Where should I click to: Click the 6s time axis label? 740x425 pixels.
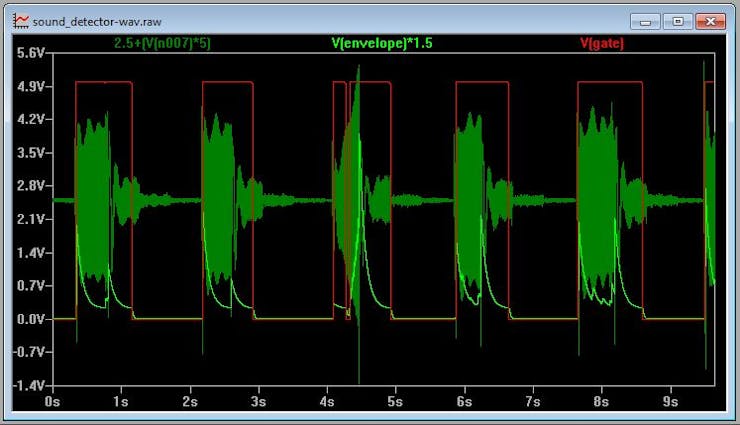(464, 401)
